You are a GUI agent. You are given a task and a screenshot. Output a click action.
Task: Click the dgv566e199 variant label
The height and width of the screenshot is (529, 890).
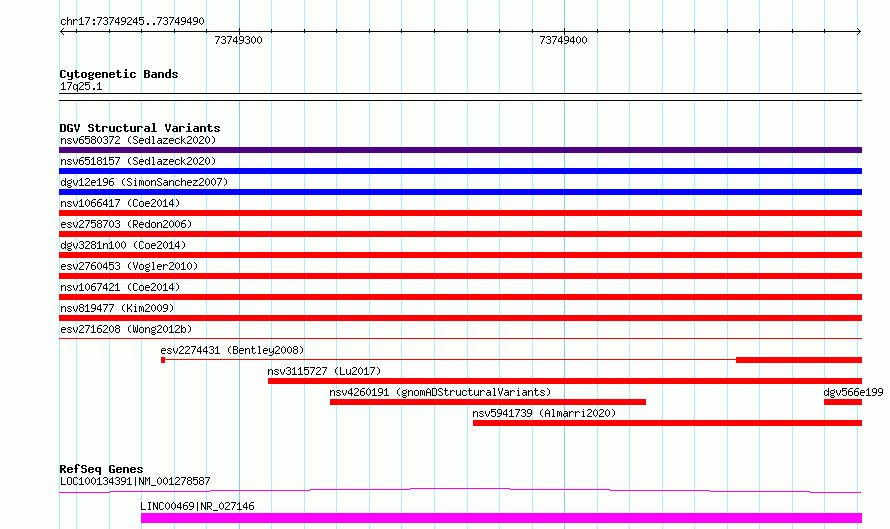point(853,392)
